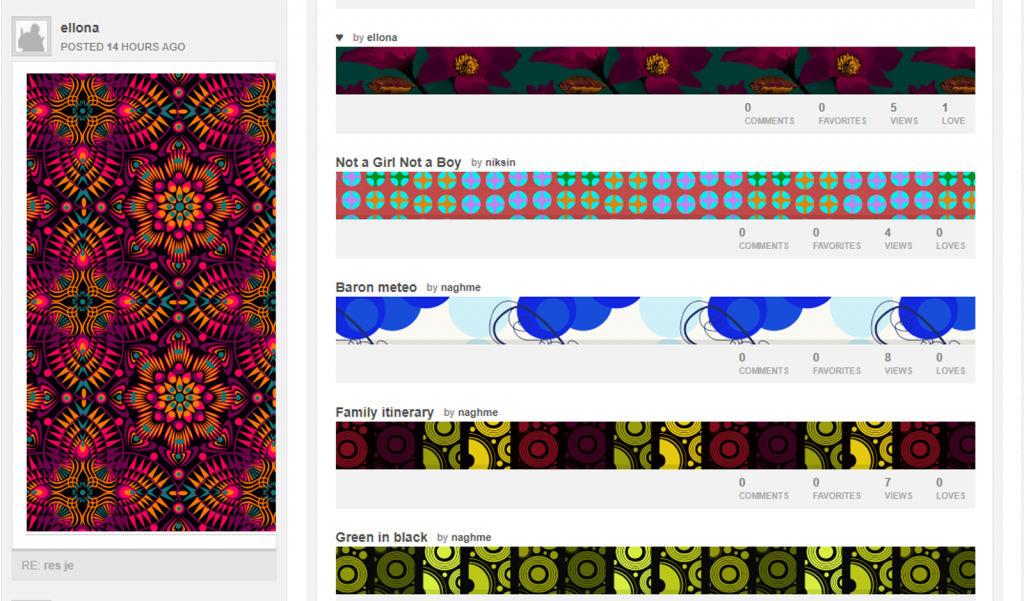Open the blue circles Baron meteo strip
Image resolution: width=1024 pixels, height=601 pixels.
[655, 320]
